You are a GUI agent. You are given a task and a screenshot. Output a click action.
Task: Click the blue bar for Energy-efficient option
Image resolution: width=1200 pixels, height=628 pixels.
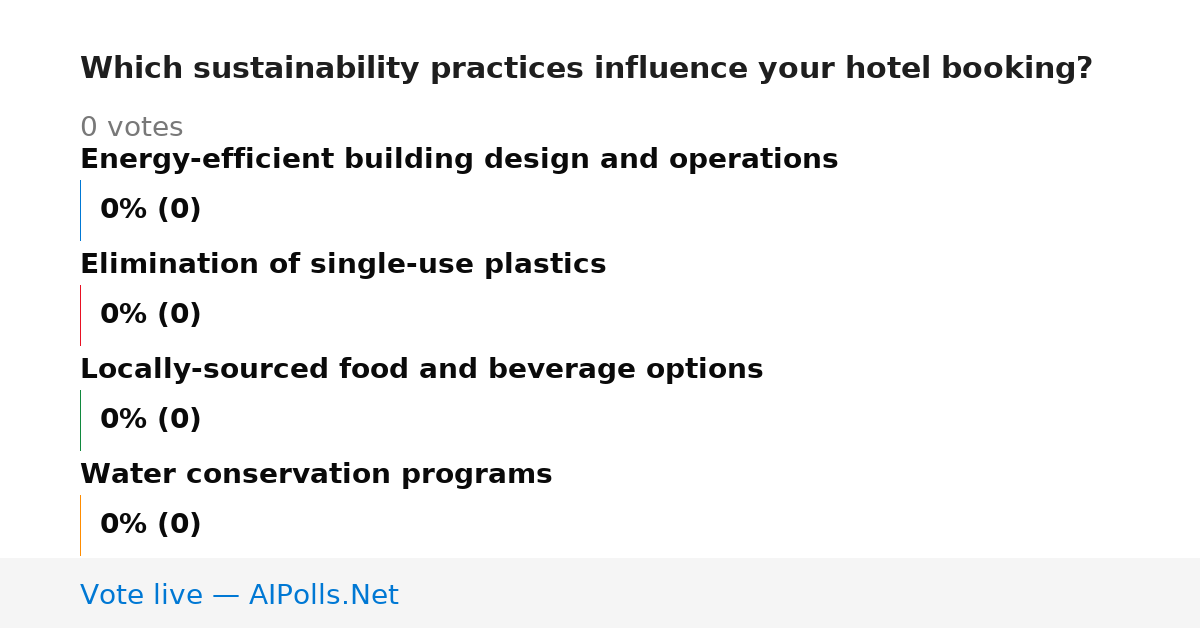[80, 210]
